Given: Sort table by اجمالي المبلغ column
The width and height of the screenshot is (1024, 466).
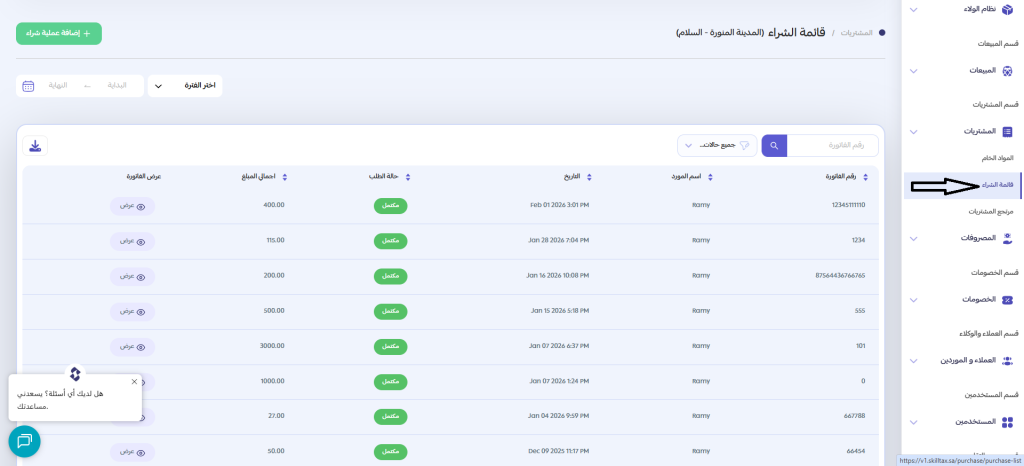Looking at the screenshot, I should coord(286,177).
